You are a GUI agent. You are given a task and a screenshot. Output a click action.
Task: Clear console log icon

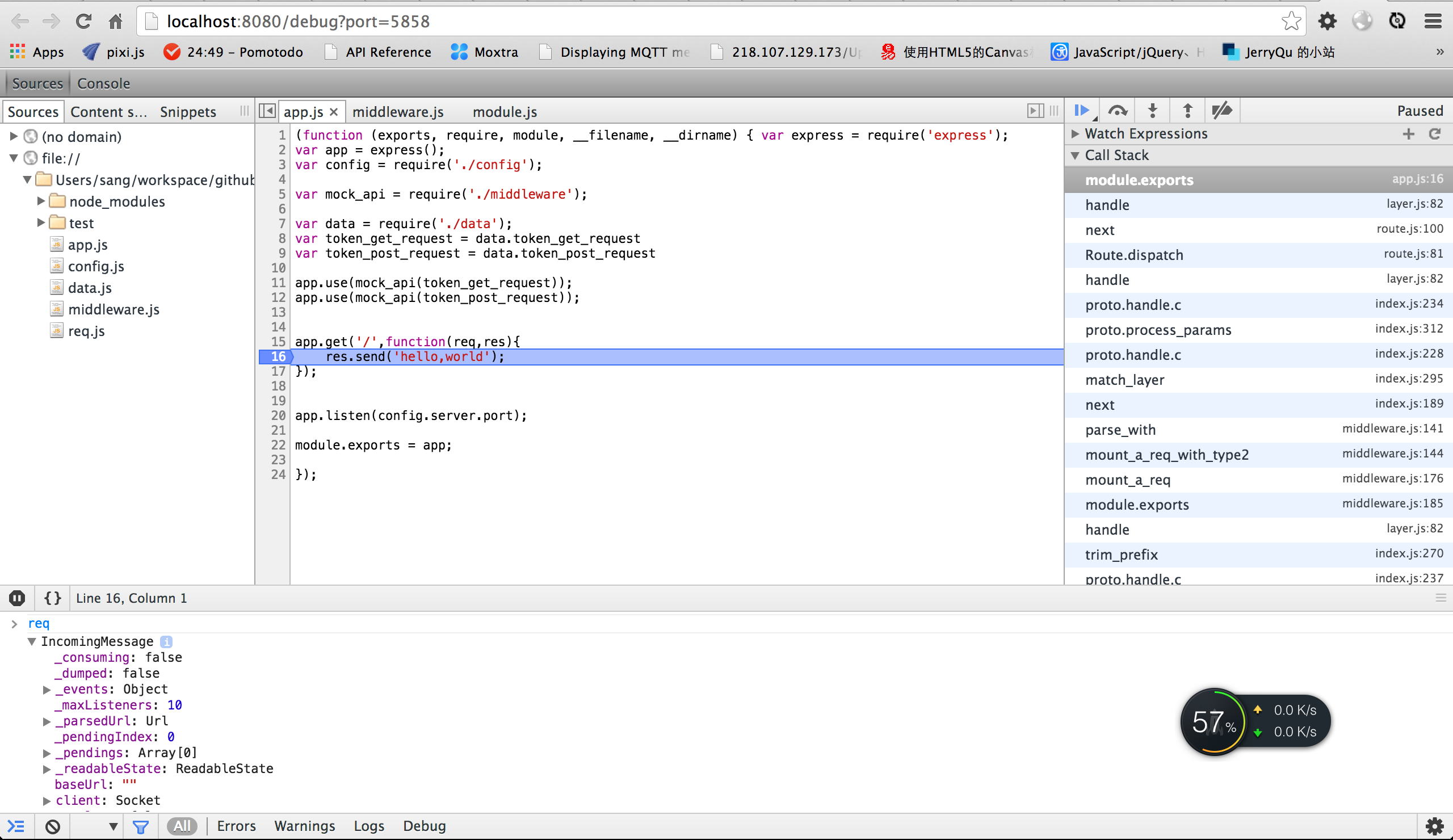pos(52,826)
